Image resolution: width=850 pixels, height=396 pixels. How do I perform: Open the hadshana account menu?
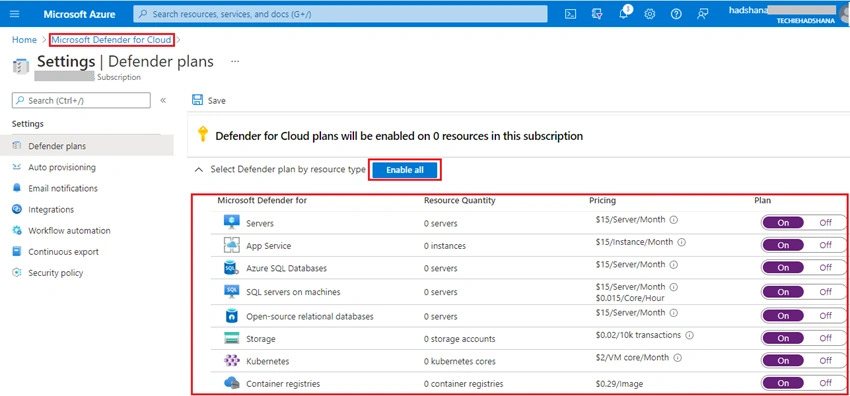[789, 14]
